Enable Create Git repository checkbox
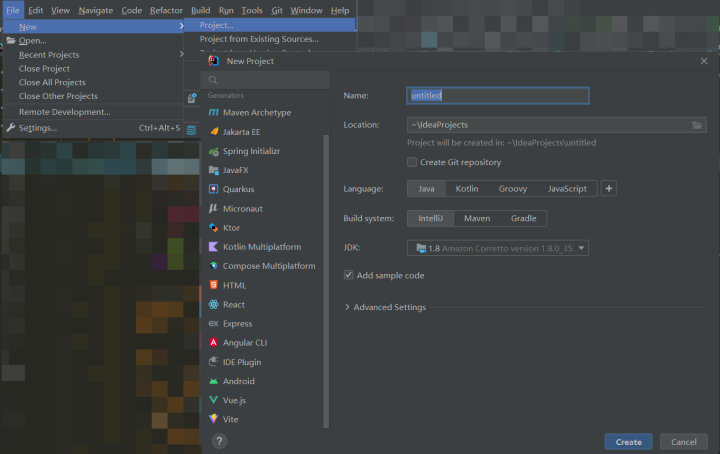This screenshot has width=720, height=454. (x=412, y=162)
